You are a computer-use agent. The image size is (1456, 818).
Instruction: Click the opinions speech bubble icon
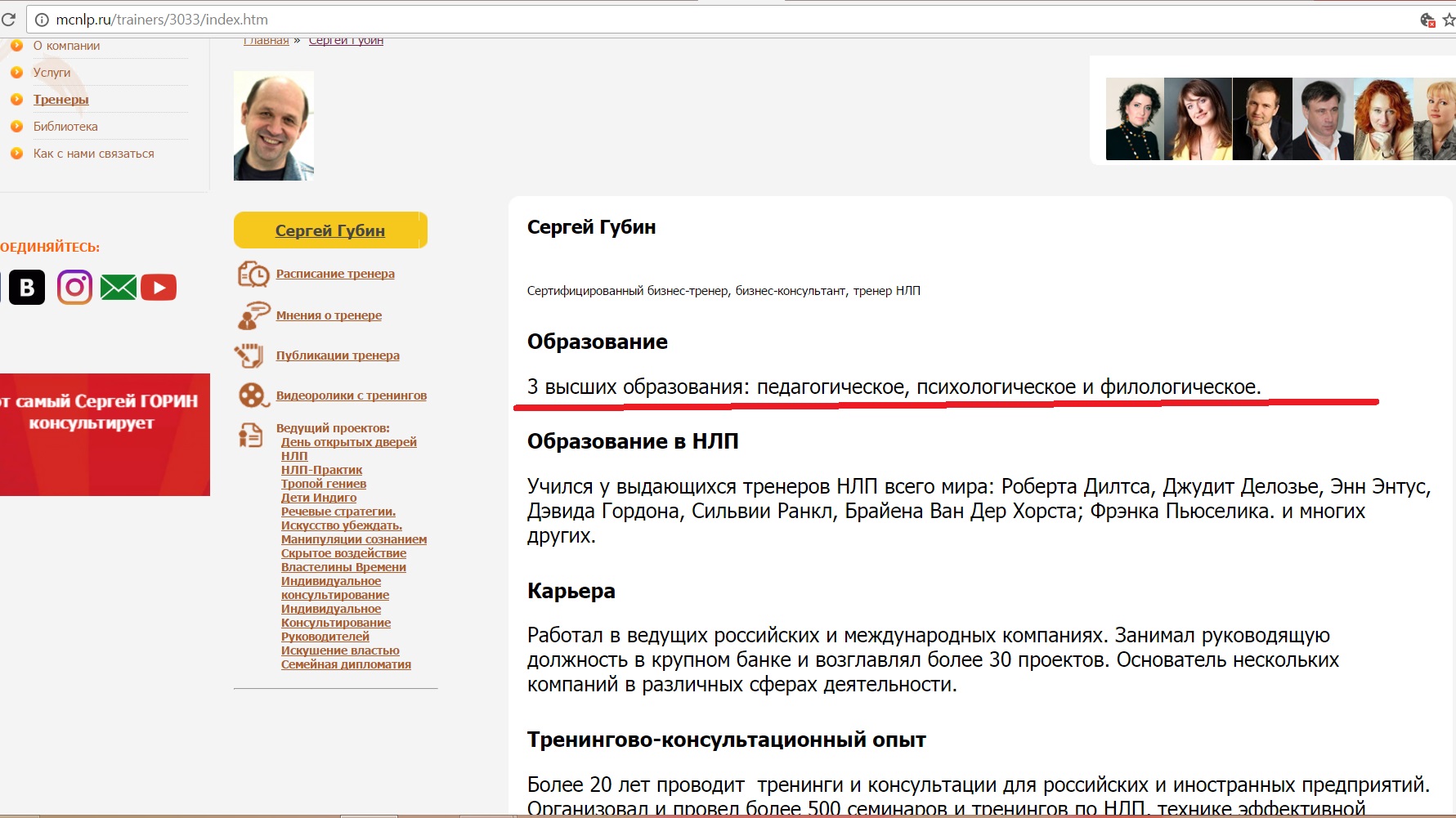click(253, 315)
